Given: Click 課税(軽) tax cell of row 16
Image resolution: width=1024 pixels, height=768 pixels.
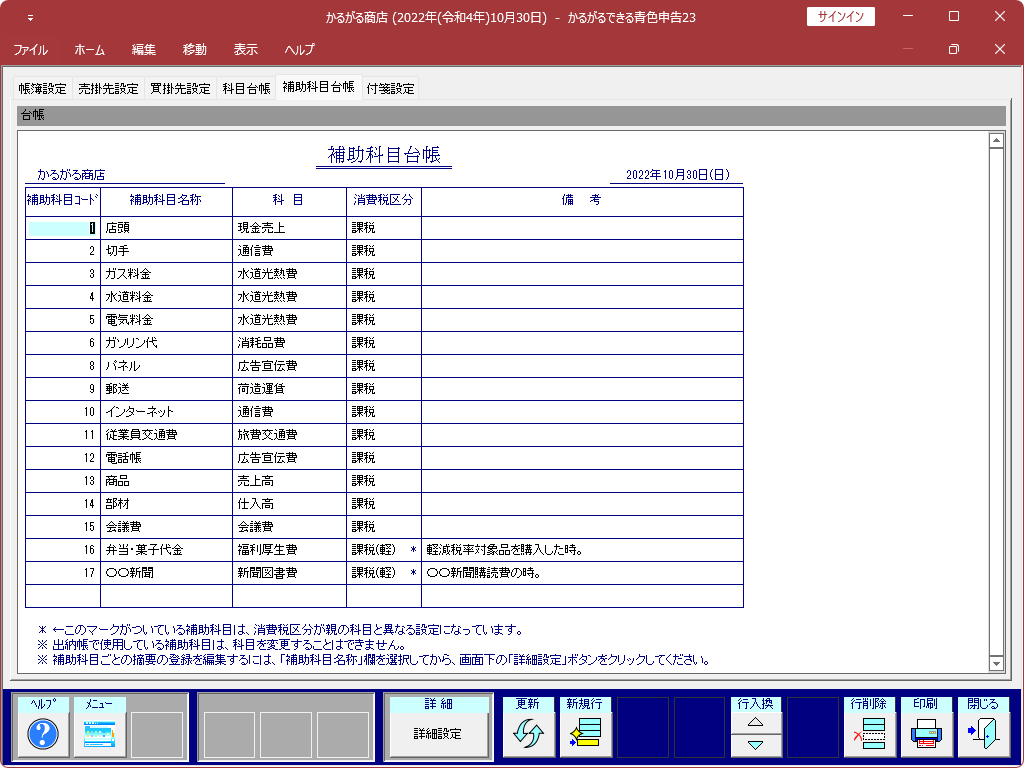Looking at the screenshot, I should pyautogui.click(x=384, y=550).
